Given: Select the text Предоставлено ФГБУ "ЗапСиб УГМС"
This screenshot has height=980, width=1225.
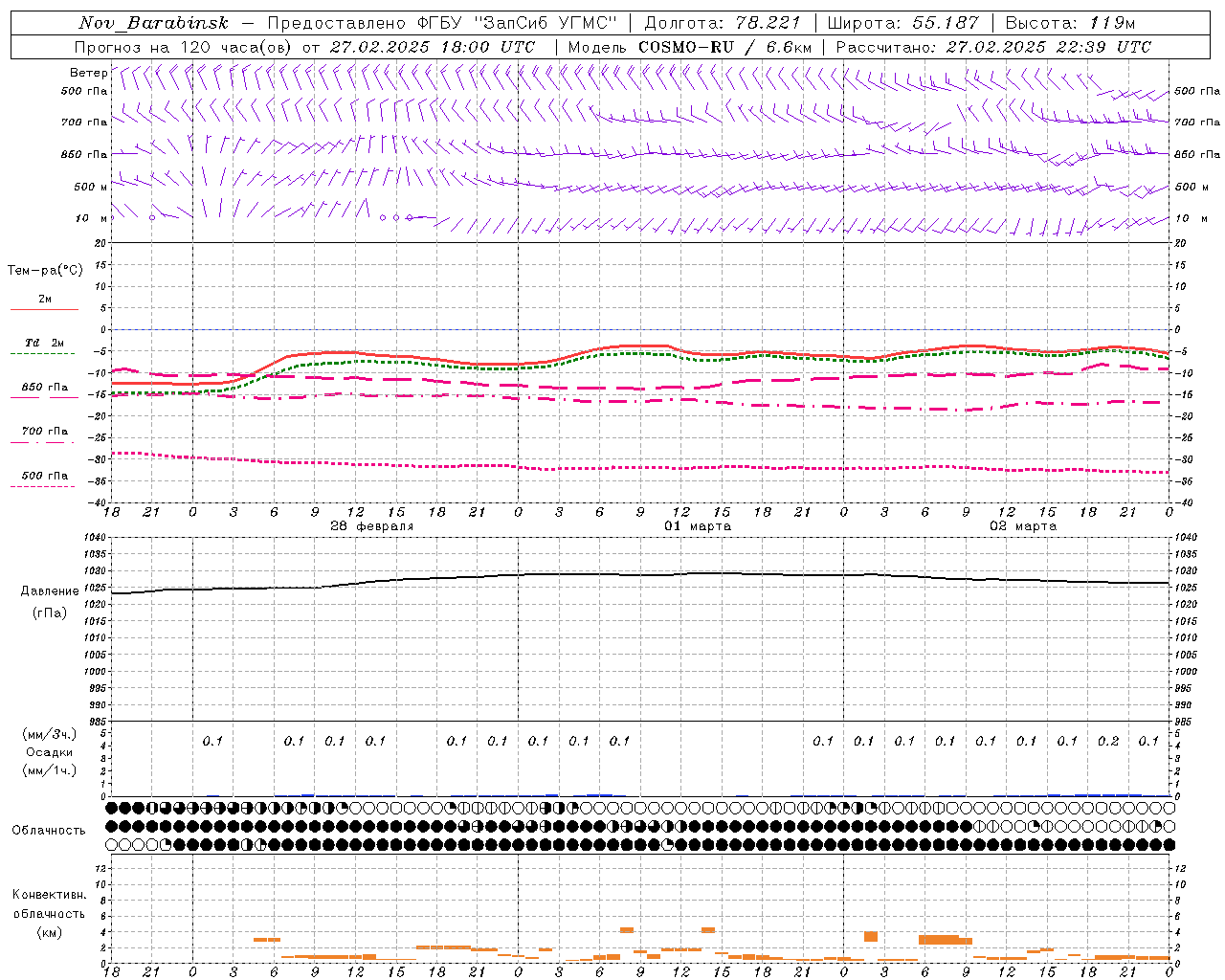Looking at the screenshot, I should coord(442,23).
